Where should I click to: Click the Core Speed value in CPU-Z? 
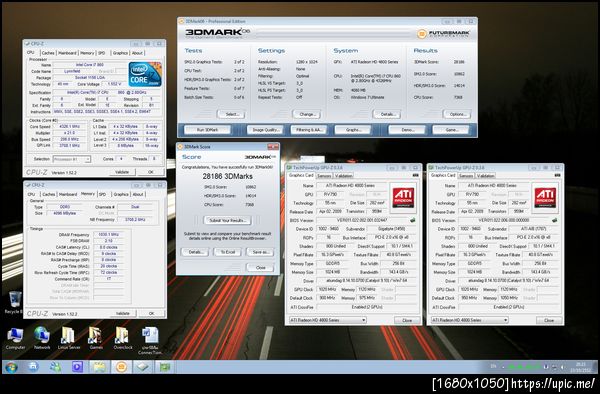click(x=69, y=126)
